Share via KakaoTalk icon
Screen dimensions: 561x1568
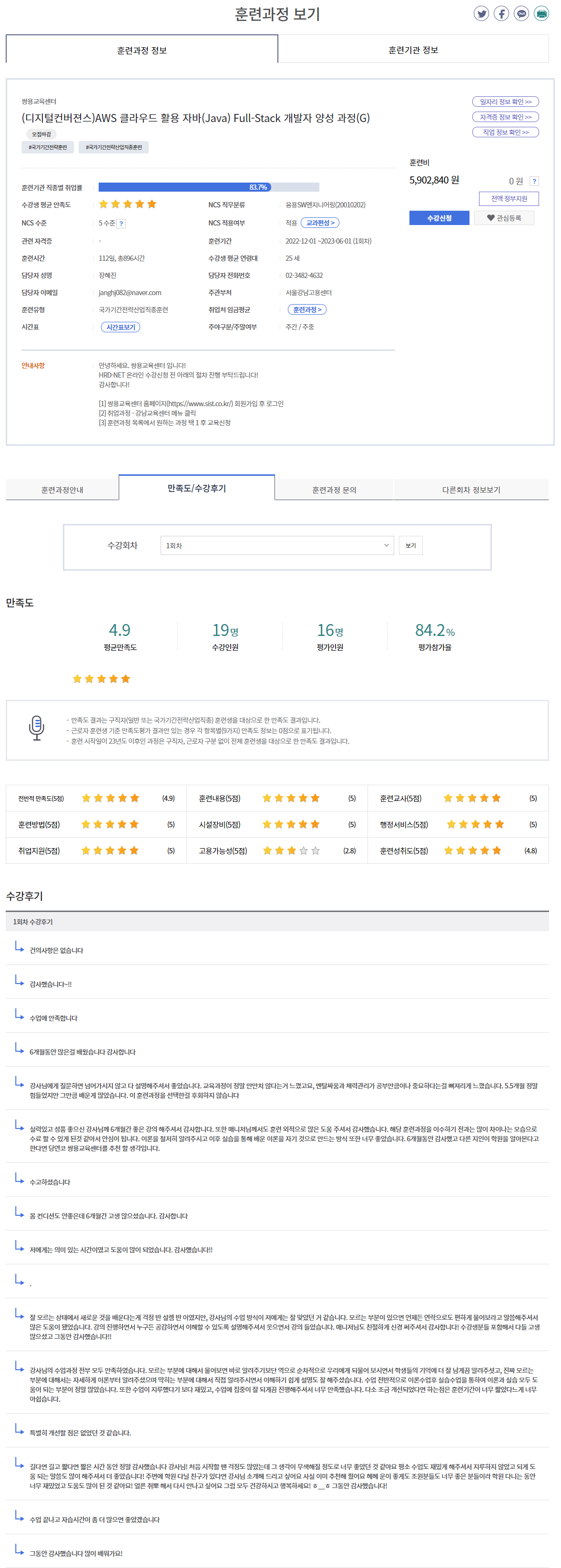pos(521,13)
